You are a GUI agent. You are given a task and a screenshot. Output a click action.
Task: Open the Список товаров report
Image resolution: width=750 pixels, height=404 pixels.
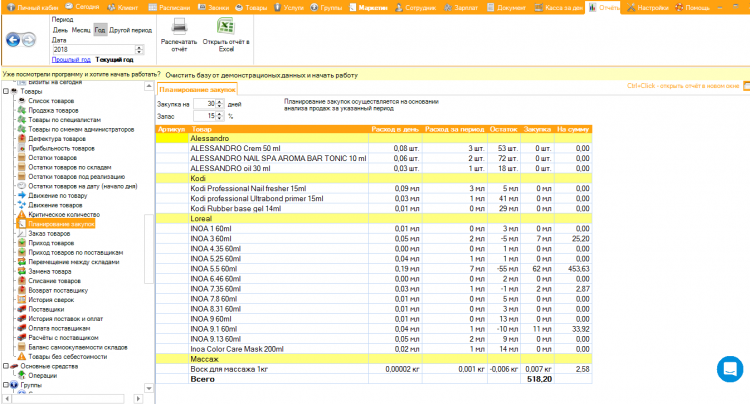[x=51, y=101]
